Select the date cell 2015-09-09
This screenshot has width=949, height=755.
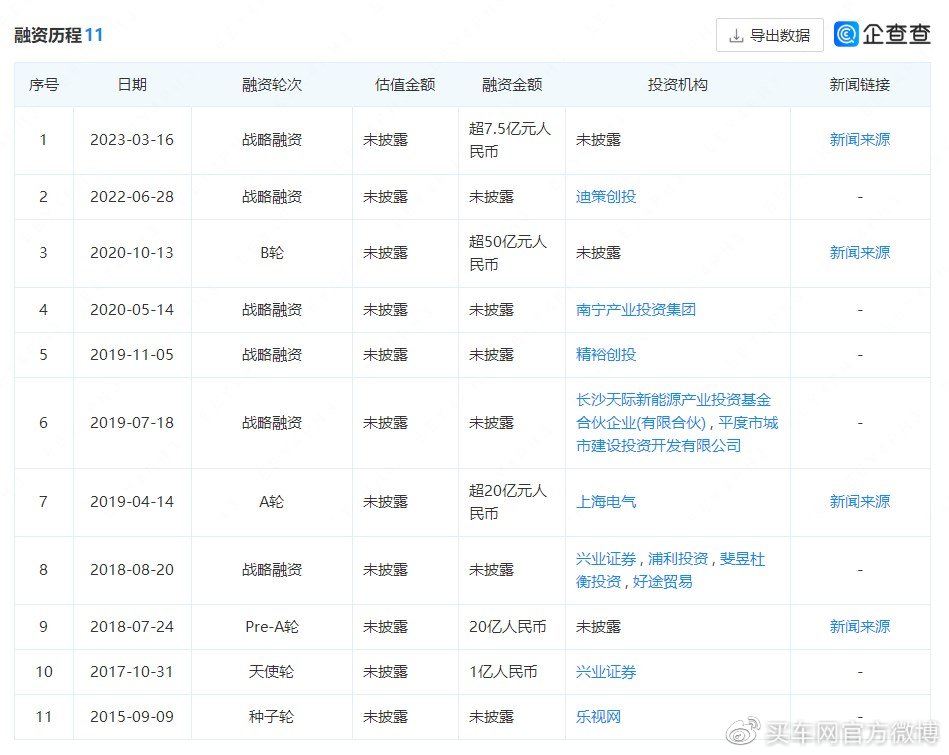[x=132, y=717]
